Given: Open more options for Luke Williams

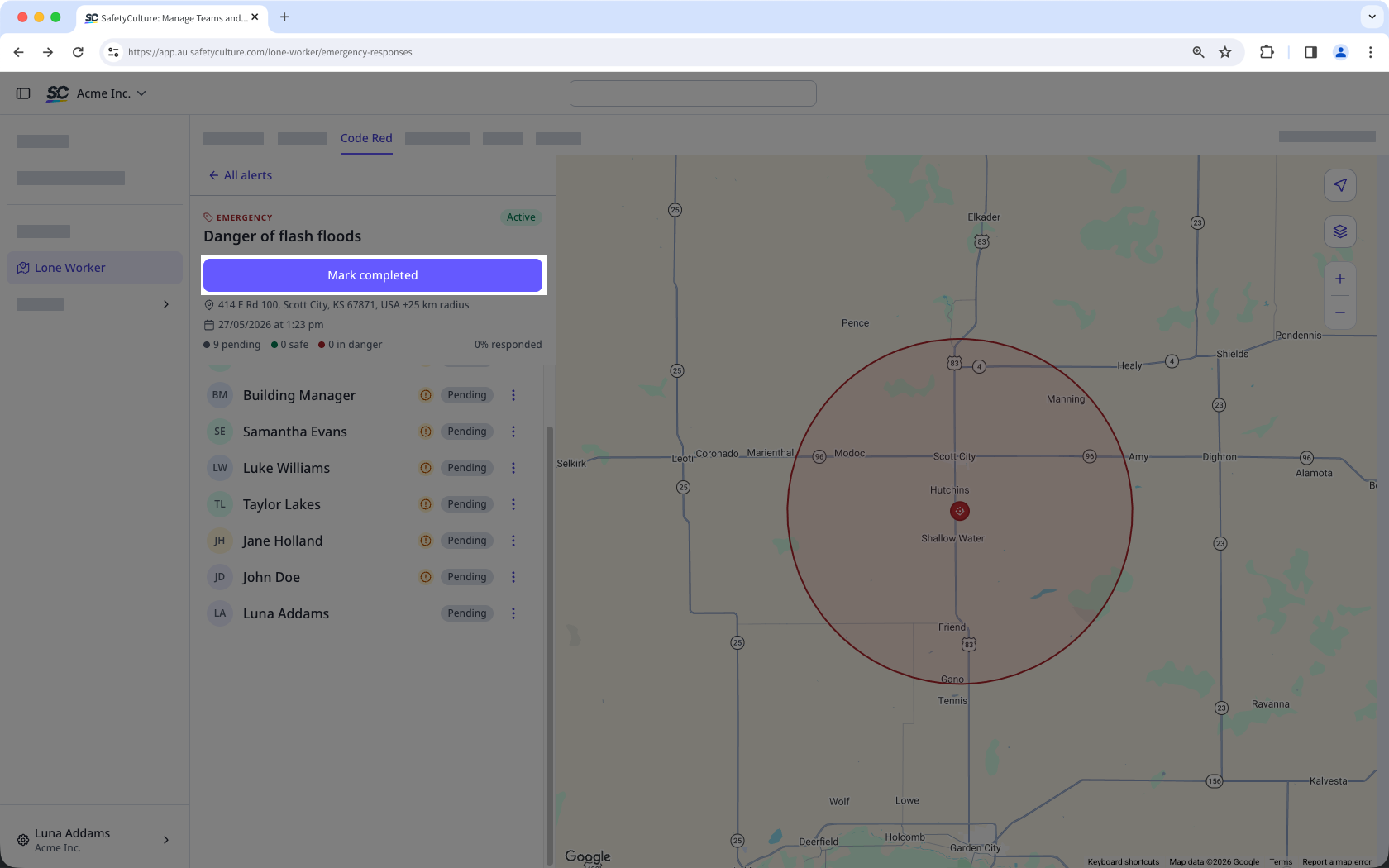Looking at the screenshot, I should tap(513, 468).
